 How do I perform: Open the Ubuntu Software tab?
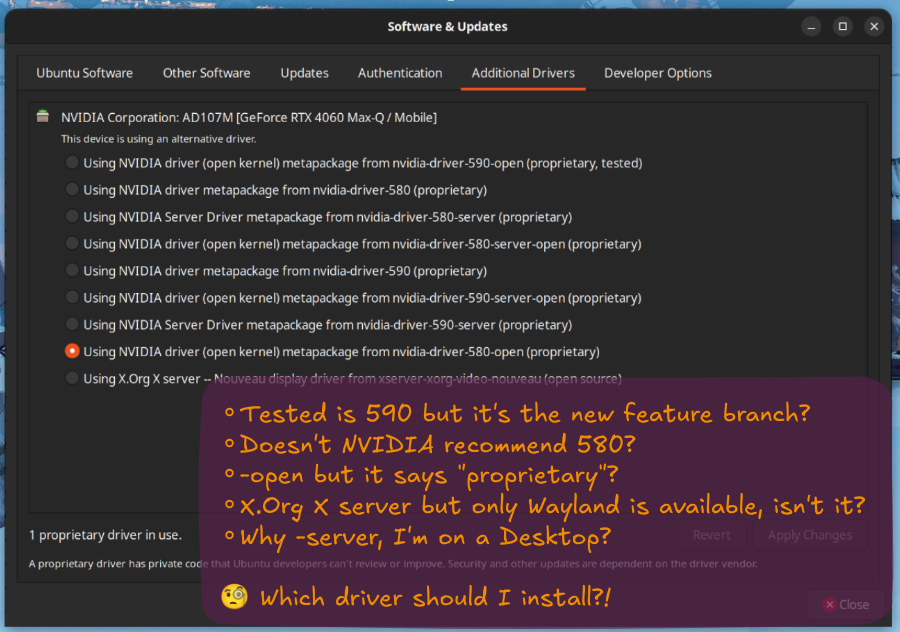pos(84,73)
